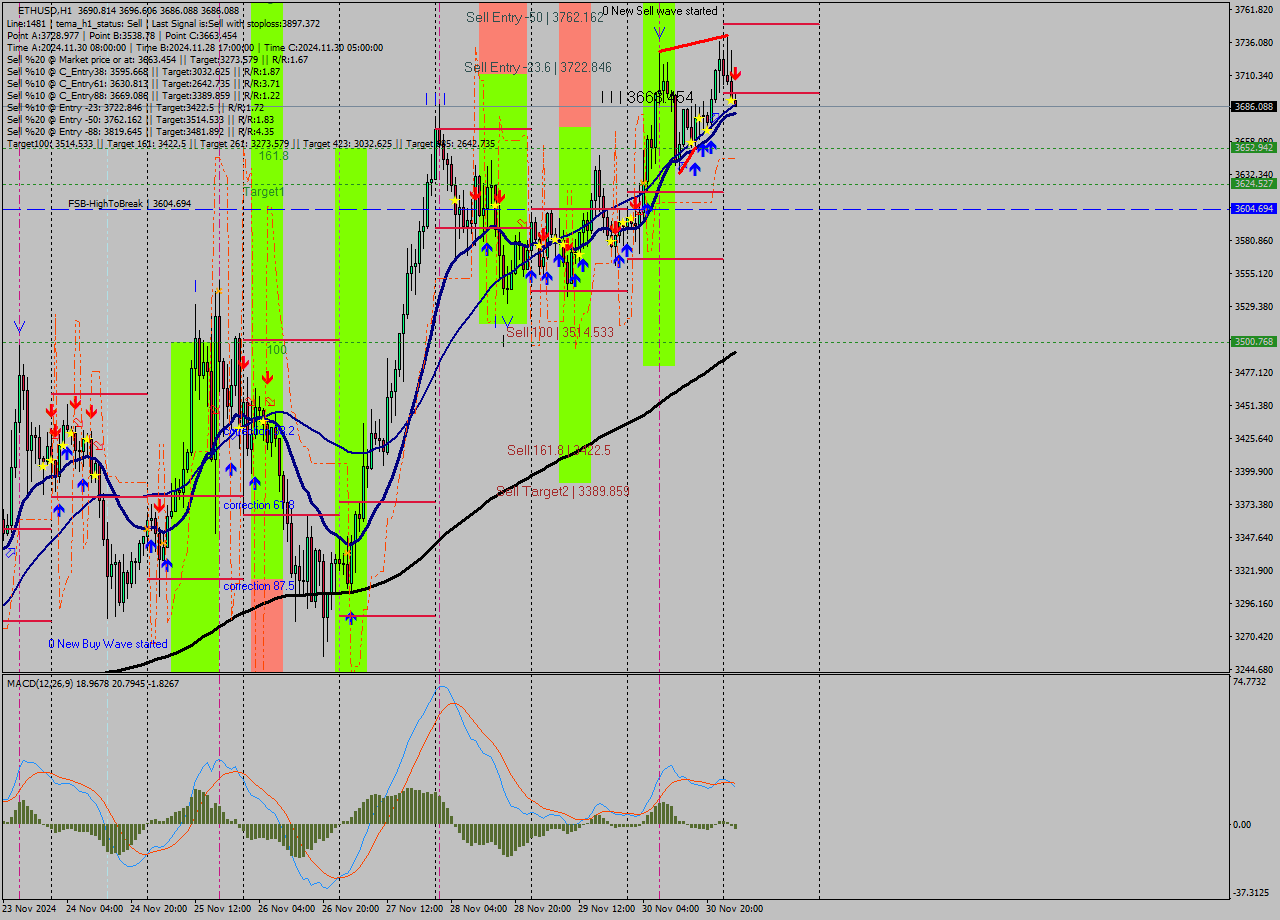Click the 'Sell %10 @ C_Entry38: 3595.668' line

point(143,71)
